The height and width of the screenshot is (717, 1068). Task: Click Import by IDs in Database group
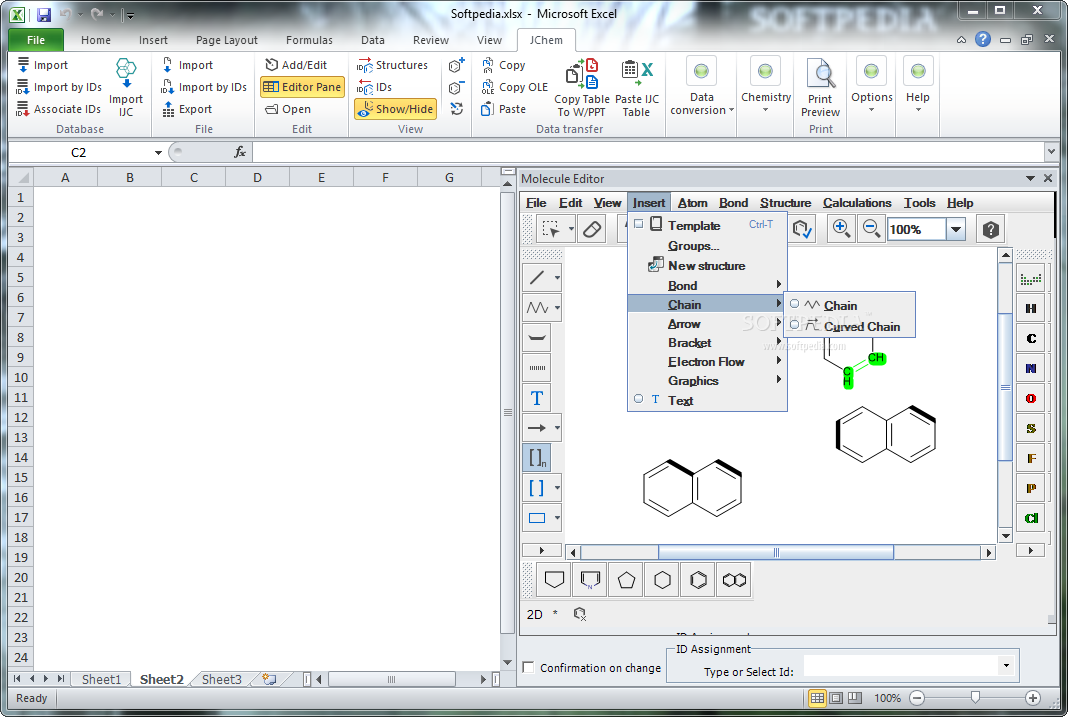[59, 87]
